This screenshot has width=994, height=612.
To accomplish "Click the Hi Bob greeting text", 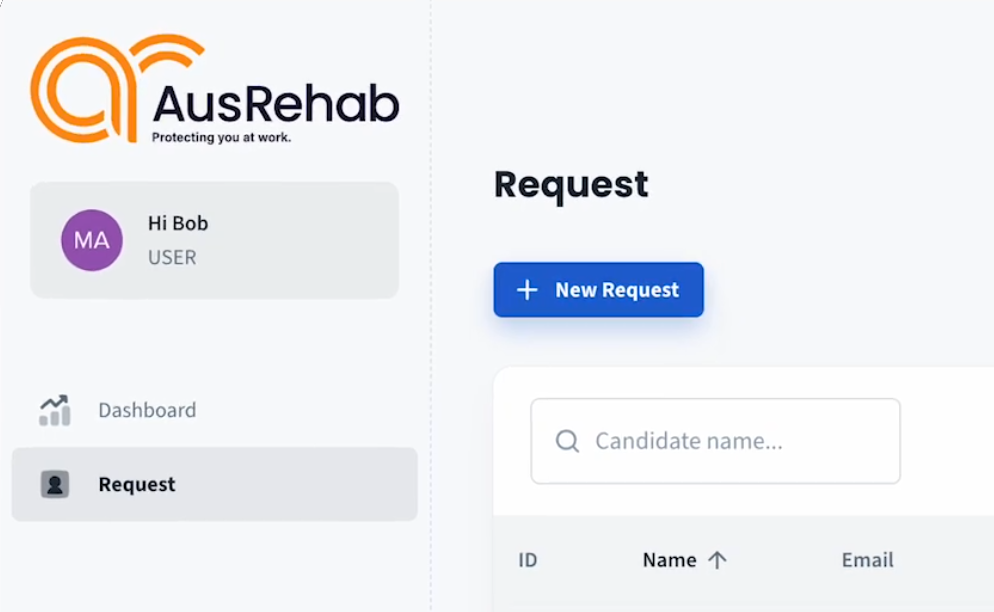I will (178, 223).
